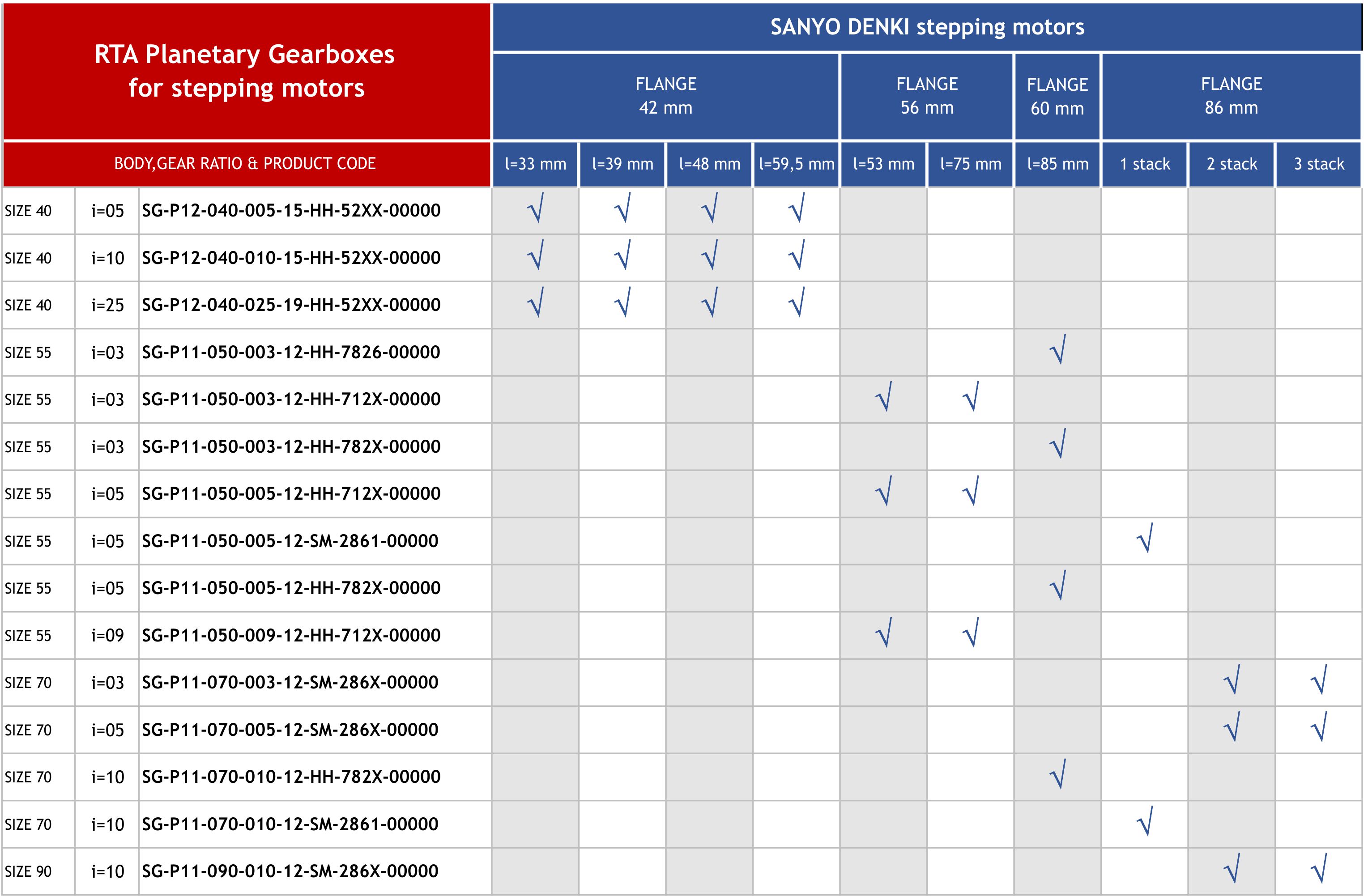The height and width of the screenshot is (896, 1364).
Task: Click 'i=25' gear ratio cell
Action: pos(107,305)
